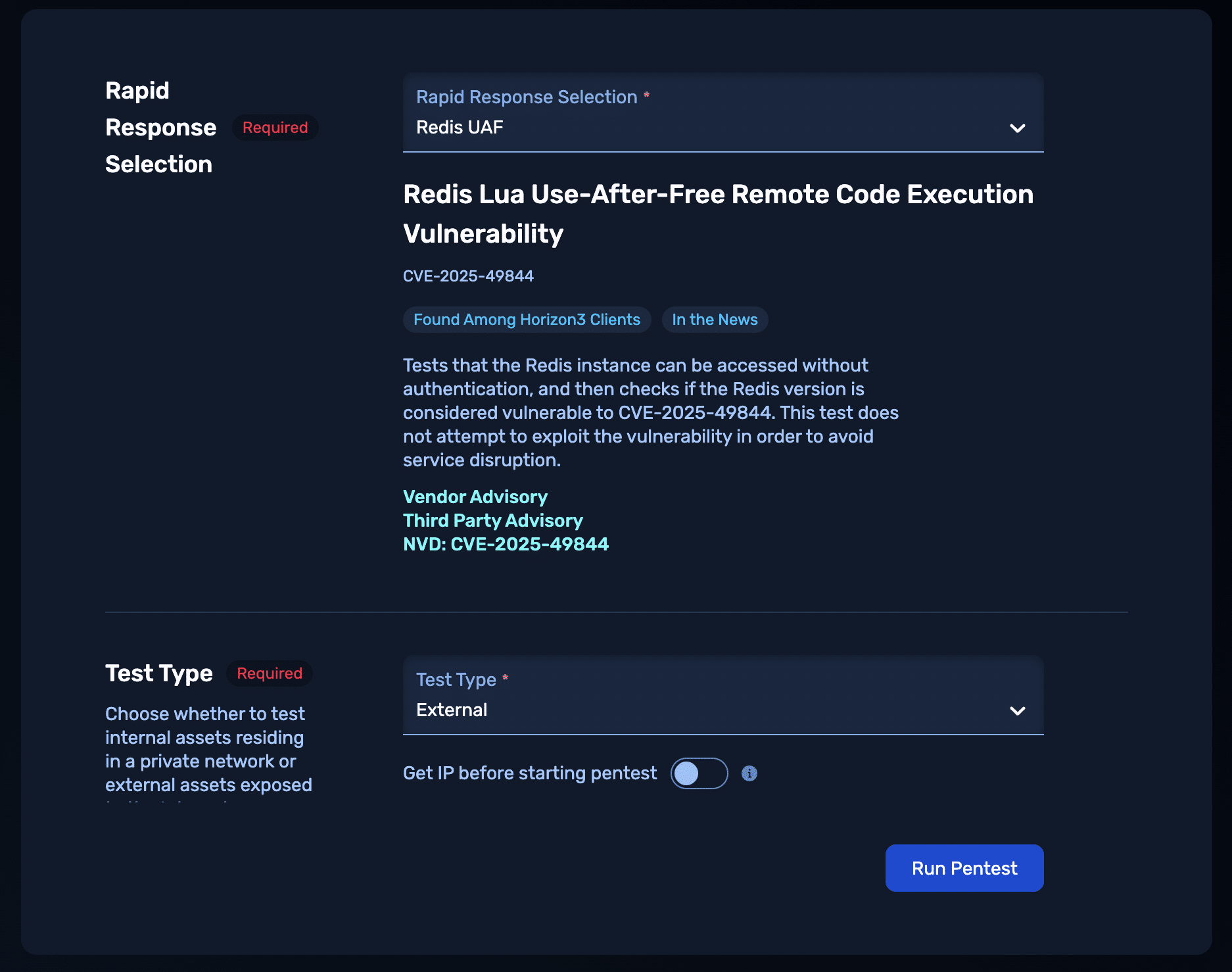Viewport: 1232px width, 972px height.
Task: Open the Vendor Advisory link
Action: 475,497
